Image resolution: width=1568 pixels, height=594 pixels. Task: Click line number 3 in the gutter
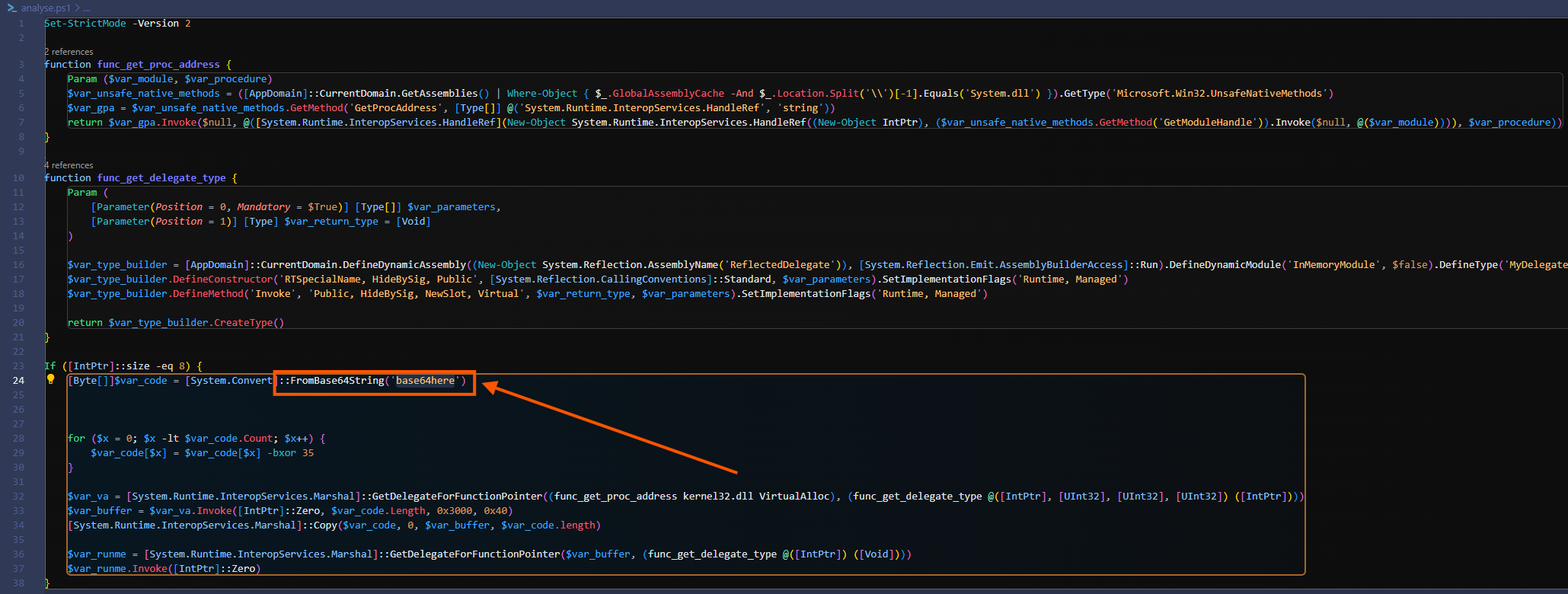pyautogui.click(x=21, y=65)
